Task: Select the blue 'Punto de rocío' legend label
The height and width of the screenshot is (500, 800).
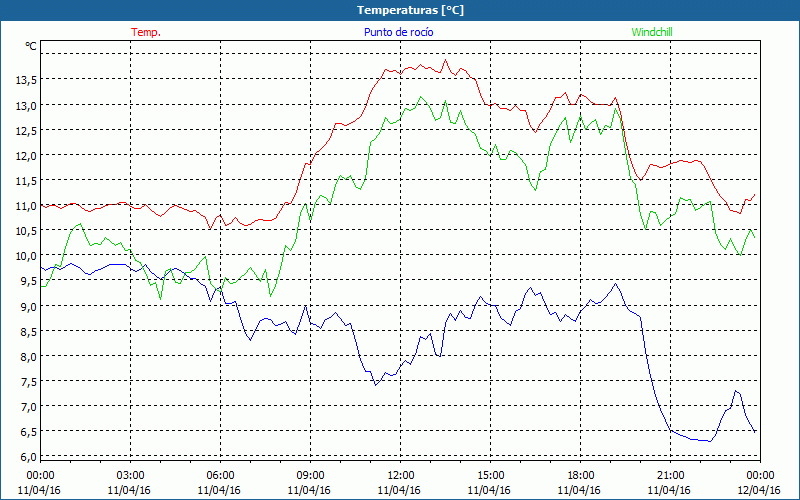Action: coord(398,32)
